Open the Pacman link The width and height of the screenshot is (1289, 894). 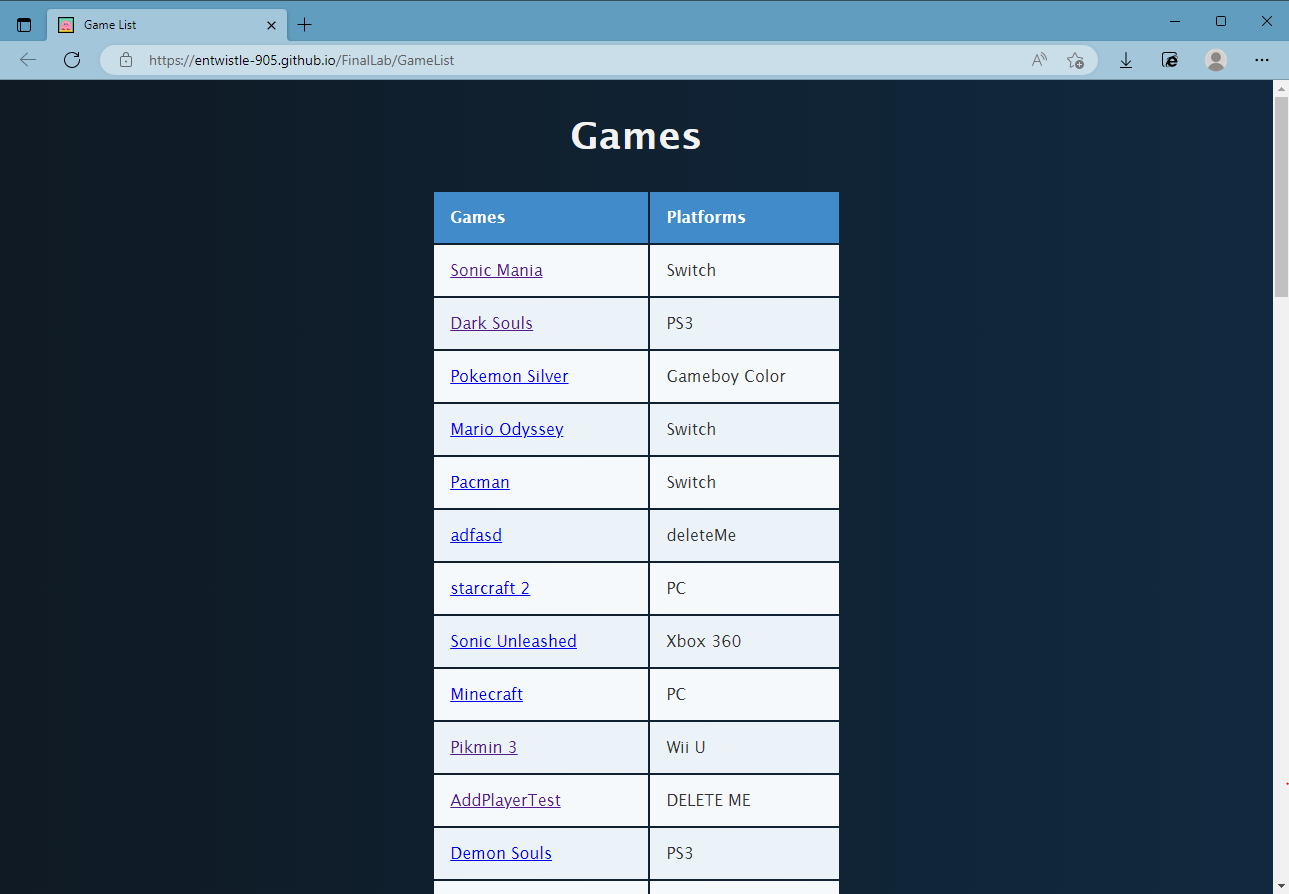(480, 482)
